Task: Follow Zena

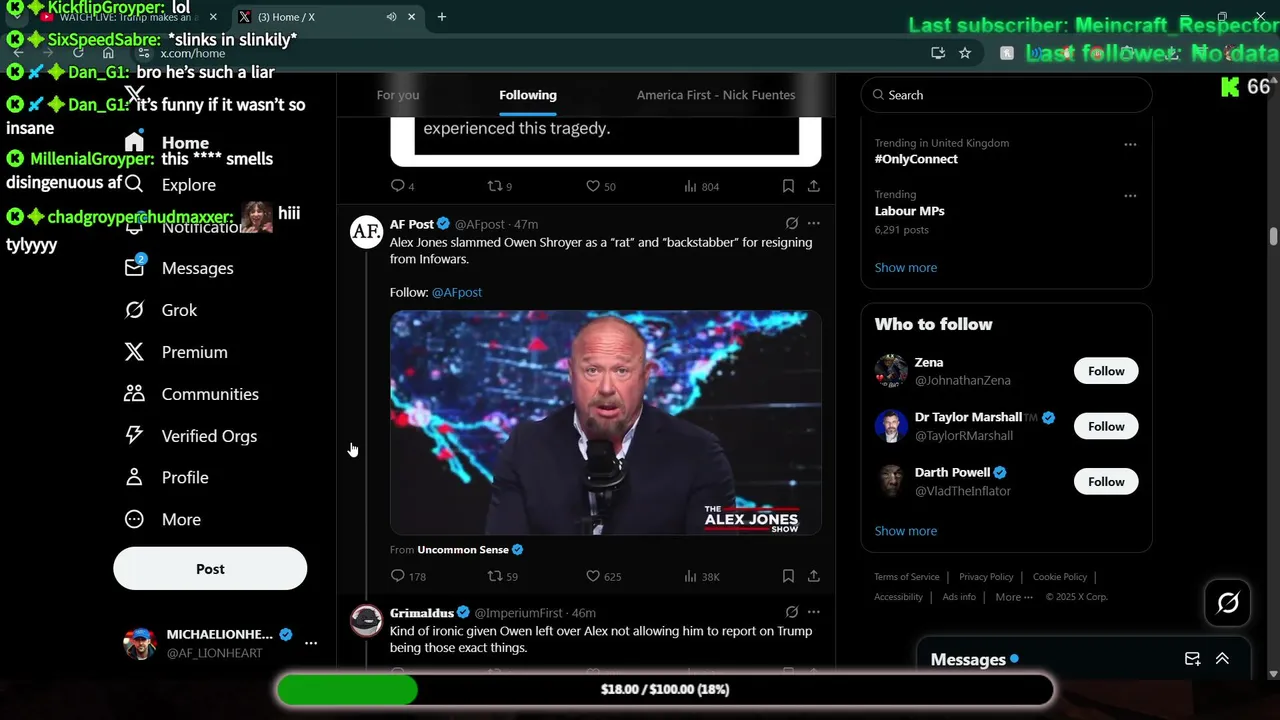Action: [x=1106, y=371]
